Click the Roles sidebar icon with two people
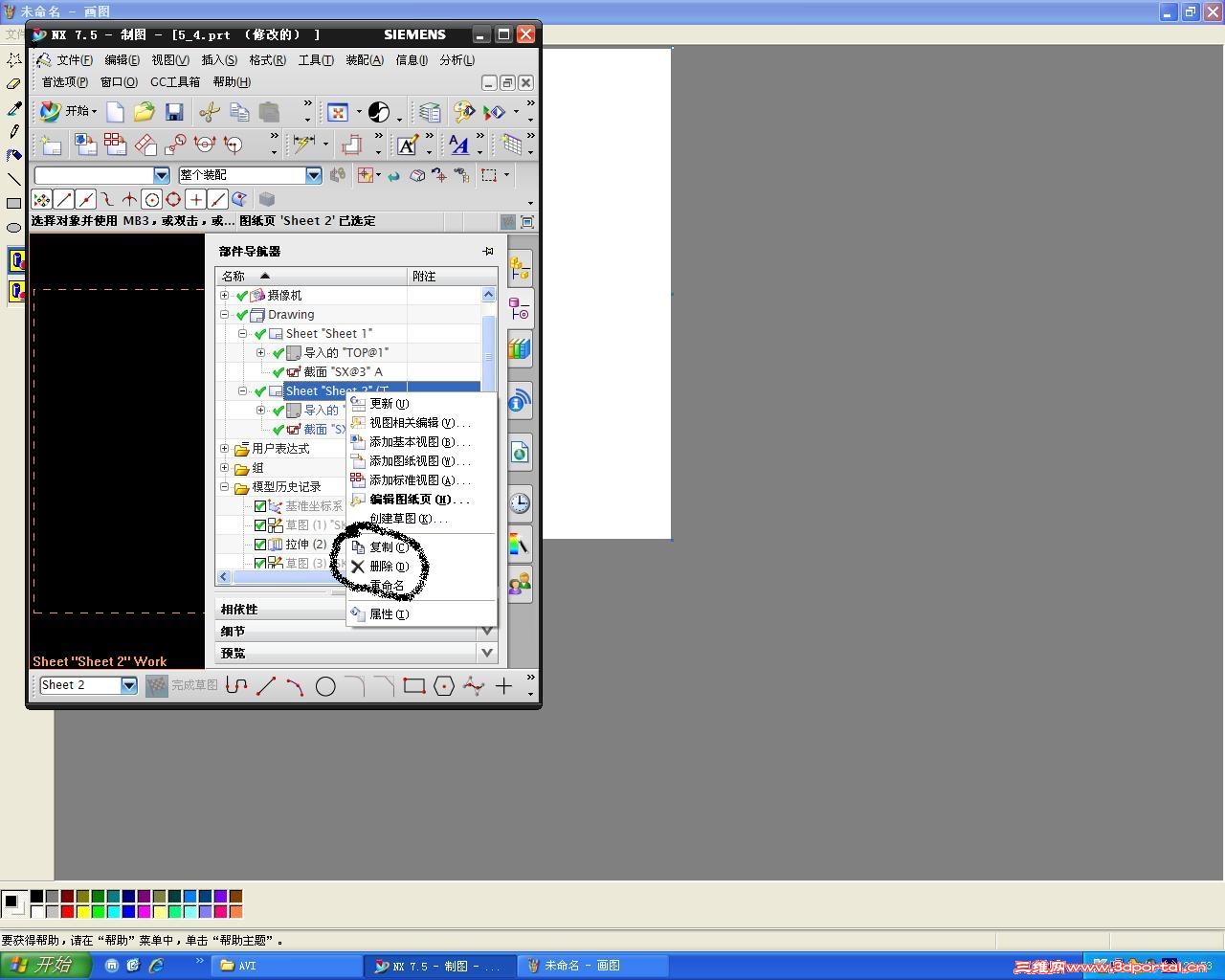Viewport: 1225px width, 980px height. coord(520,583)
